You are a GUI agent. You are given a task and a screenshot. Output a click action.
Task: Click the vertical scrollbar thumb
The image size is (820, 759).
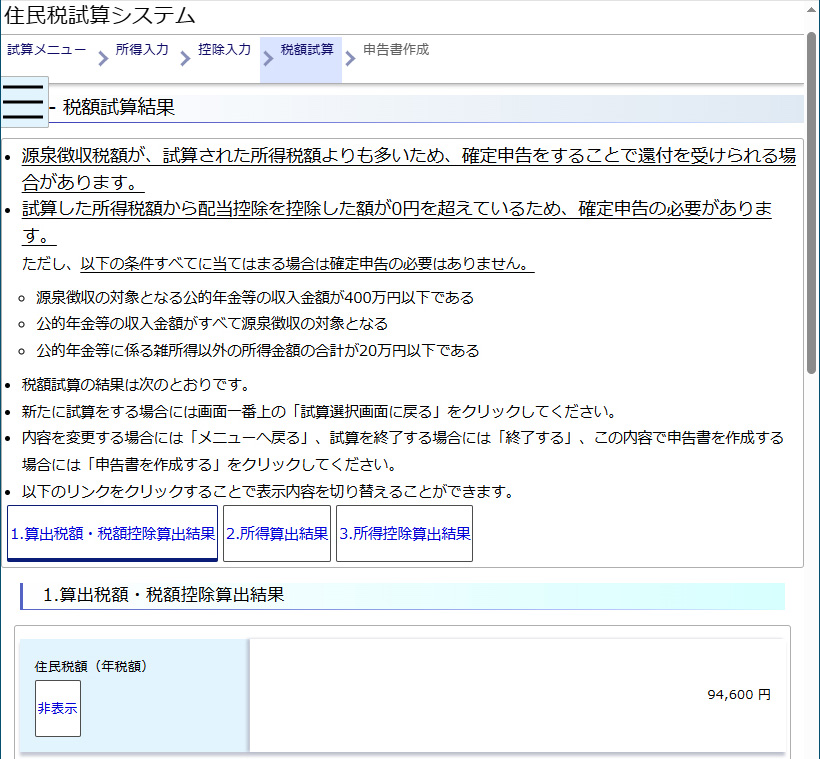(811, 200)
